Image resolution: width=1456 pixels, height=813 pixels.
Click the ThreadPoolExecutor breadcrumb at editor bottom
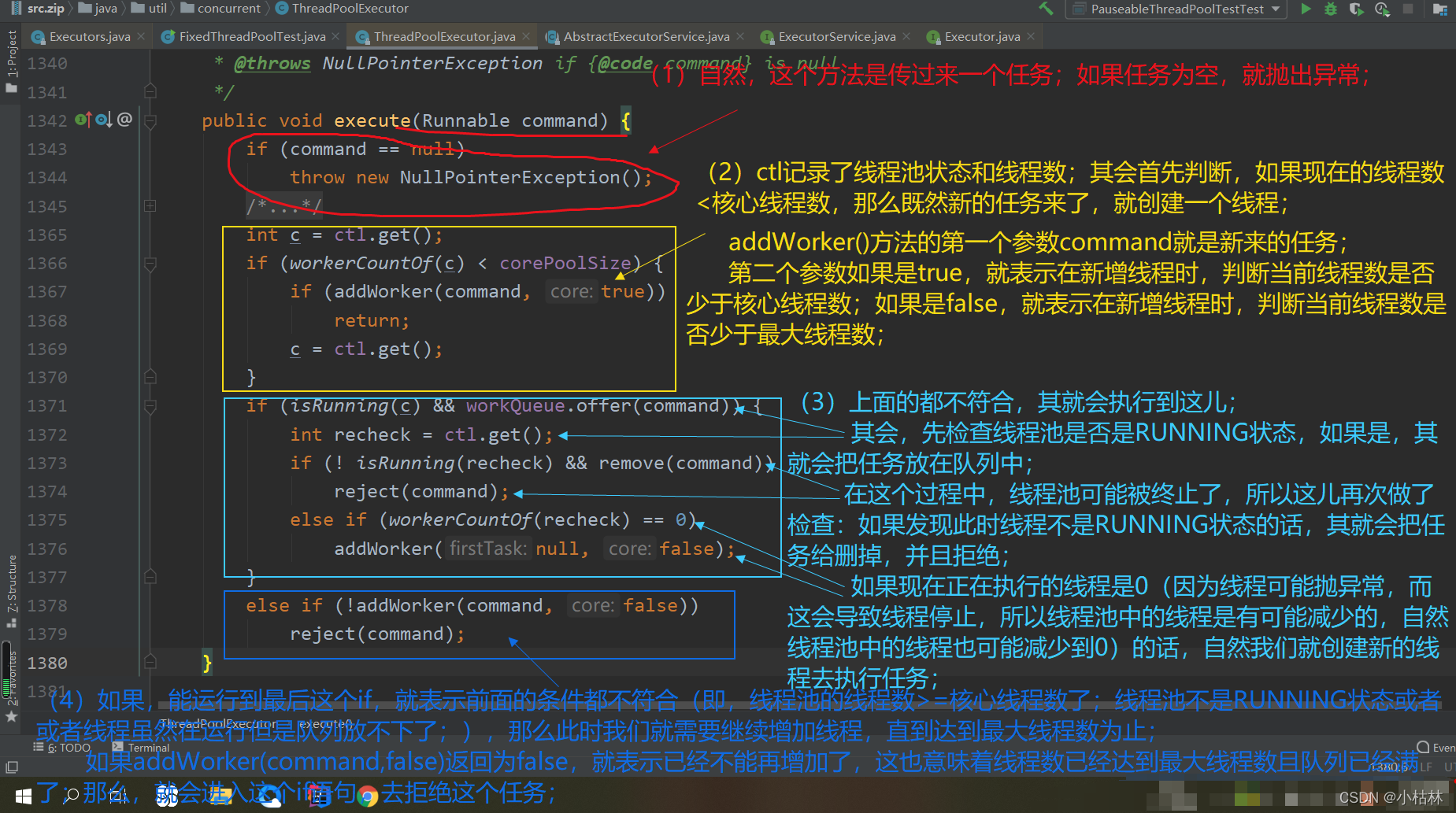coord(218,723)
